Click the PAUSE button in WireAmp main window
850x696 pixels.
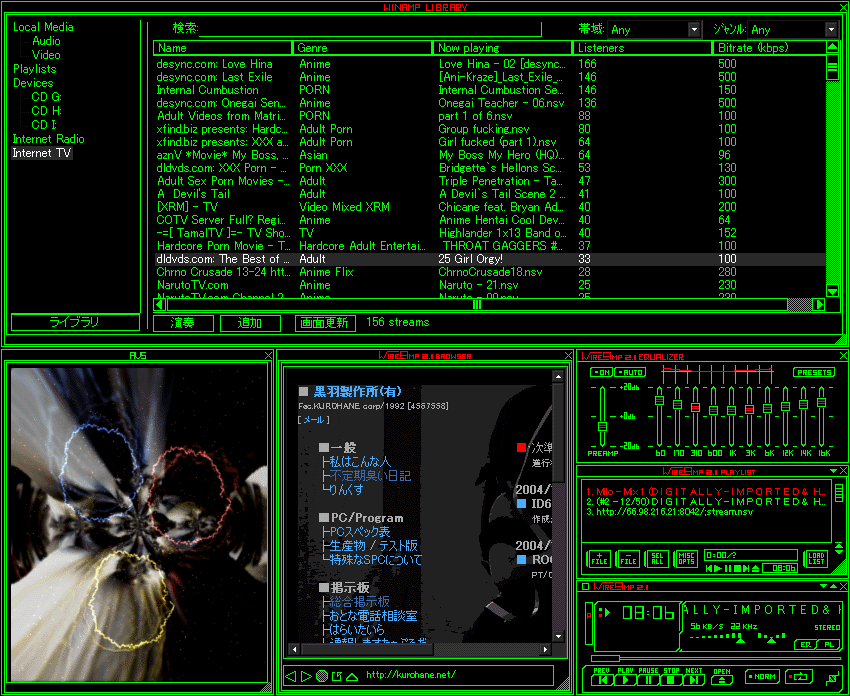coord(648,680)
